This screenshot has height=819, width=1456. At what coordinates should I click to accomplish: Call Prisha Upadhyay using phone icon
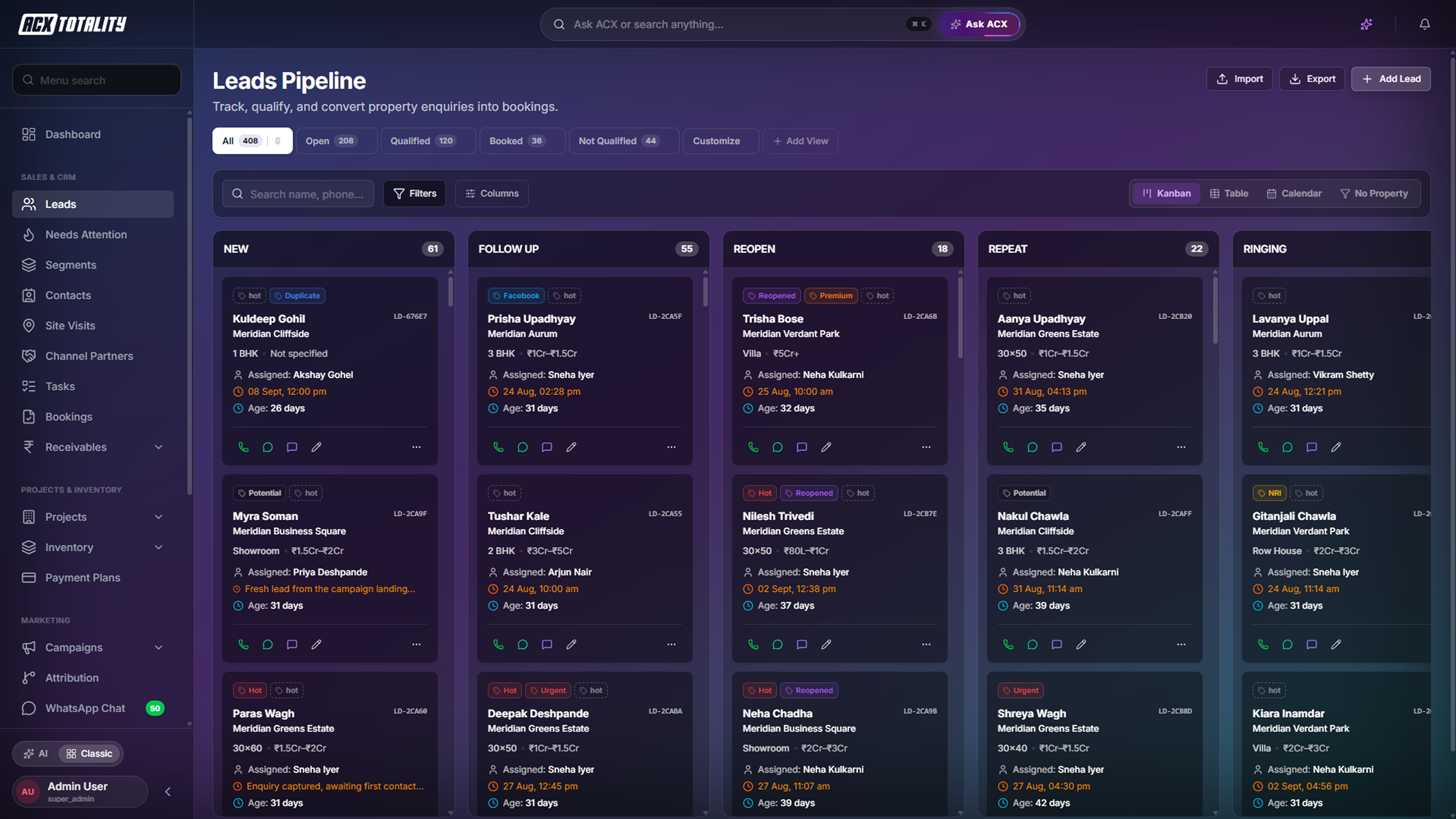(x=498, y=447)
